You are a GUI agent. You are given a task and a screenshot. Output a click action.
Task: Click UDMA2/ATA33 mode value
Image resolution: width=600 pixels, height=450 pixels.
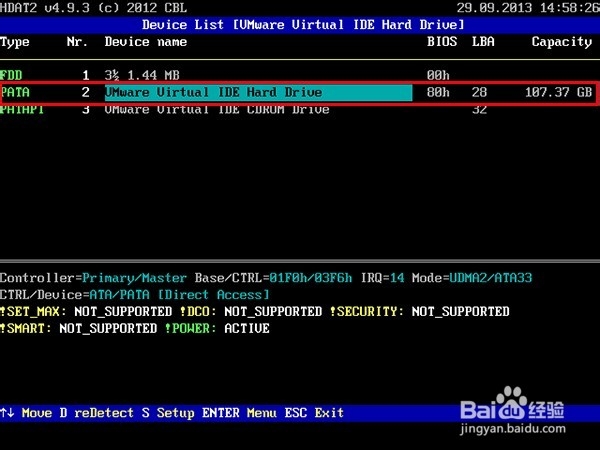(491, 278)
